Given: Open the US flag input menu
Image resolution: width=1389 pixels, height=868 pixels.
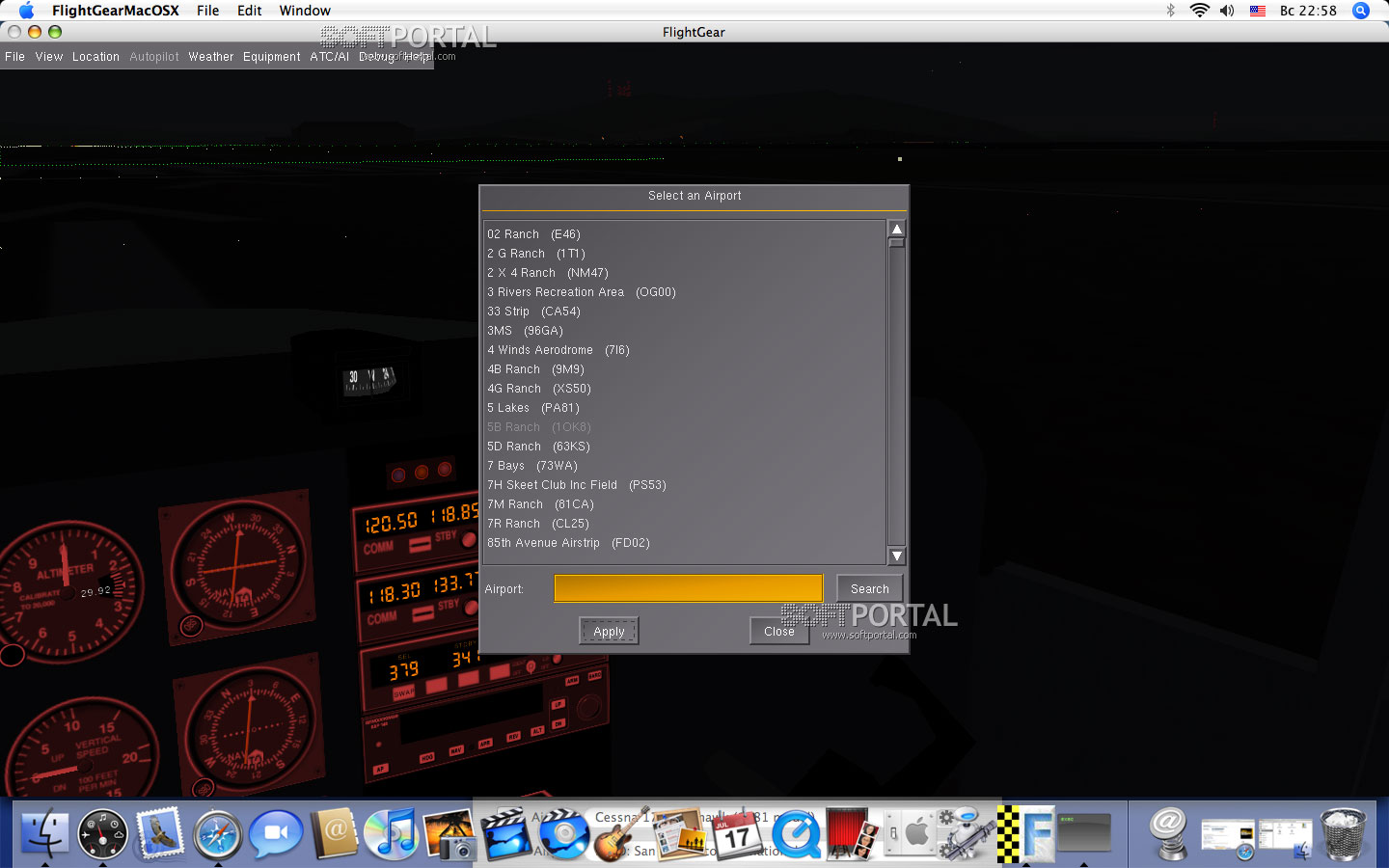Looking at the screenshot, I should point(1258,11).
